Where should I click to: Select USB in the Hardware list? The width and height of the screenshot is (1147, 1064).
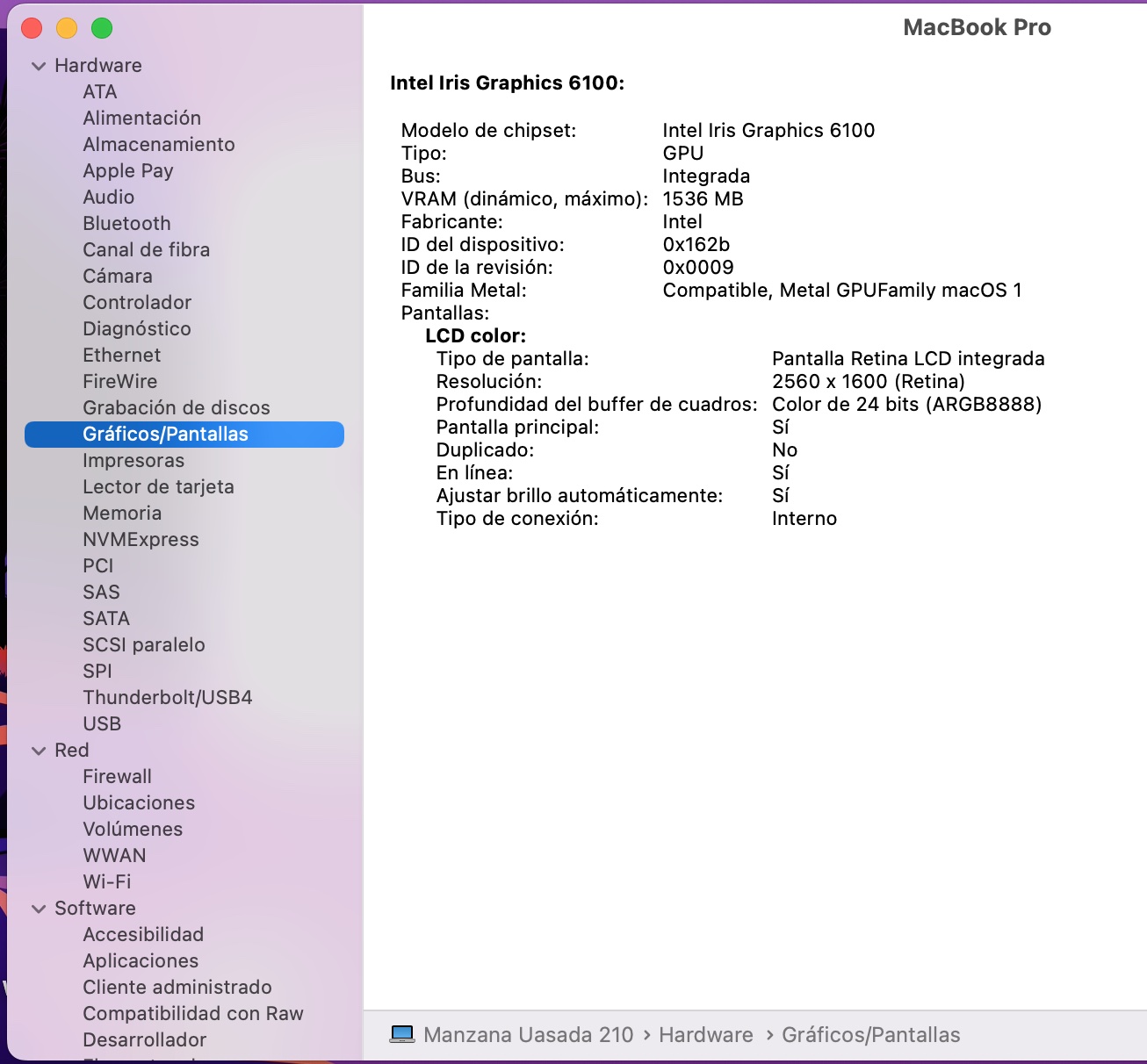102,723
